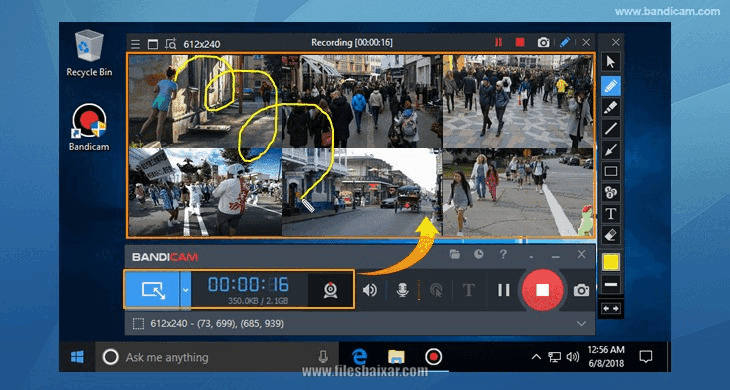This screenshot has height=390, width=730.
Task: Open the line thickness selector
Action: [610, 284]
